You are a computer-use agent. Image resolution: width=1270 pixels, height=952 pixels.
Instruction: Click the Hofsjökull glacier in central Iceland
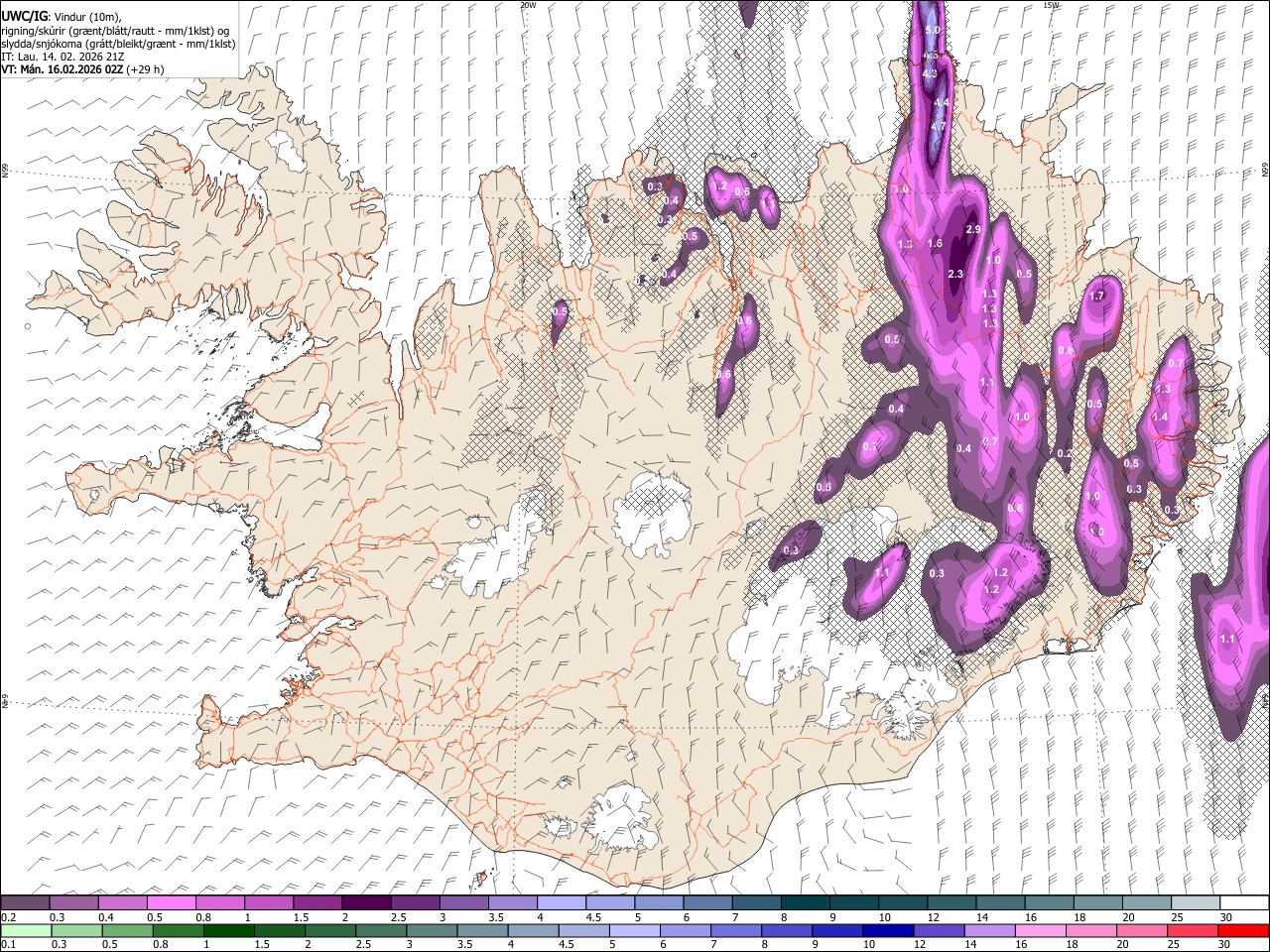[x=652, y=514]
